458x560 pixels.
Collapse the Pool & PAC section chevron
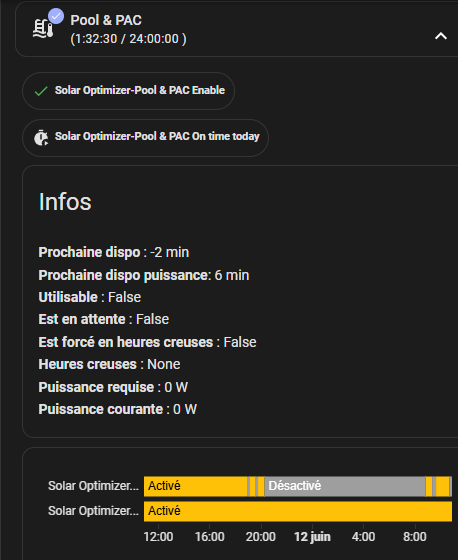click(440, 36)
